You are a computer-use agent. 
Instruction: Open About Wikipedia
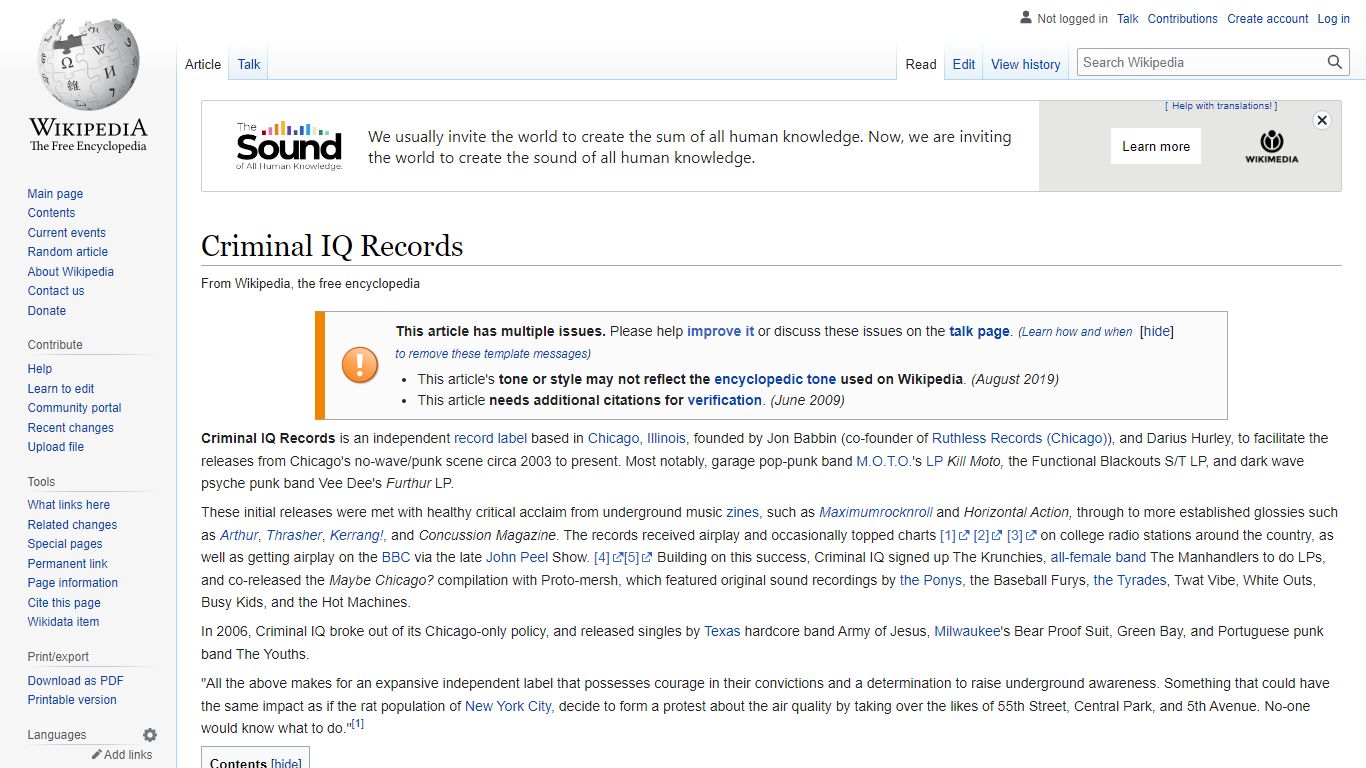tap(70, 272)
